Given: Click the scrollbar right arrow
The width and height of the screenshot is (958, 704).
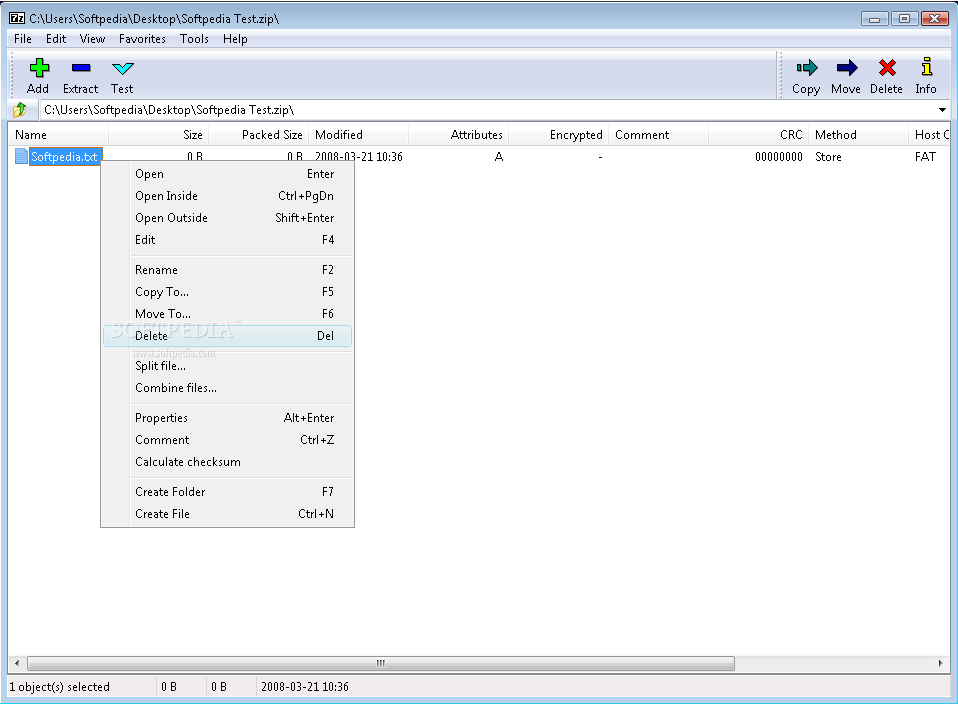Looking at the screenshot, I should click(940, 664).
